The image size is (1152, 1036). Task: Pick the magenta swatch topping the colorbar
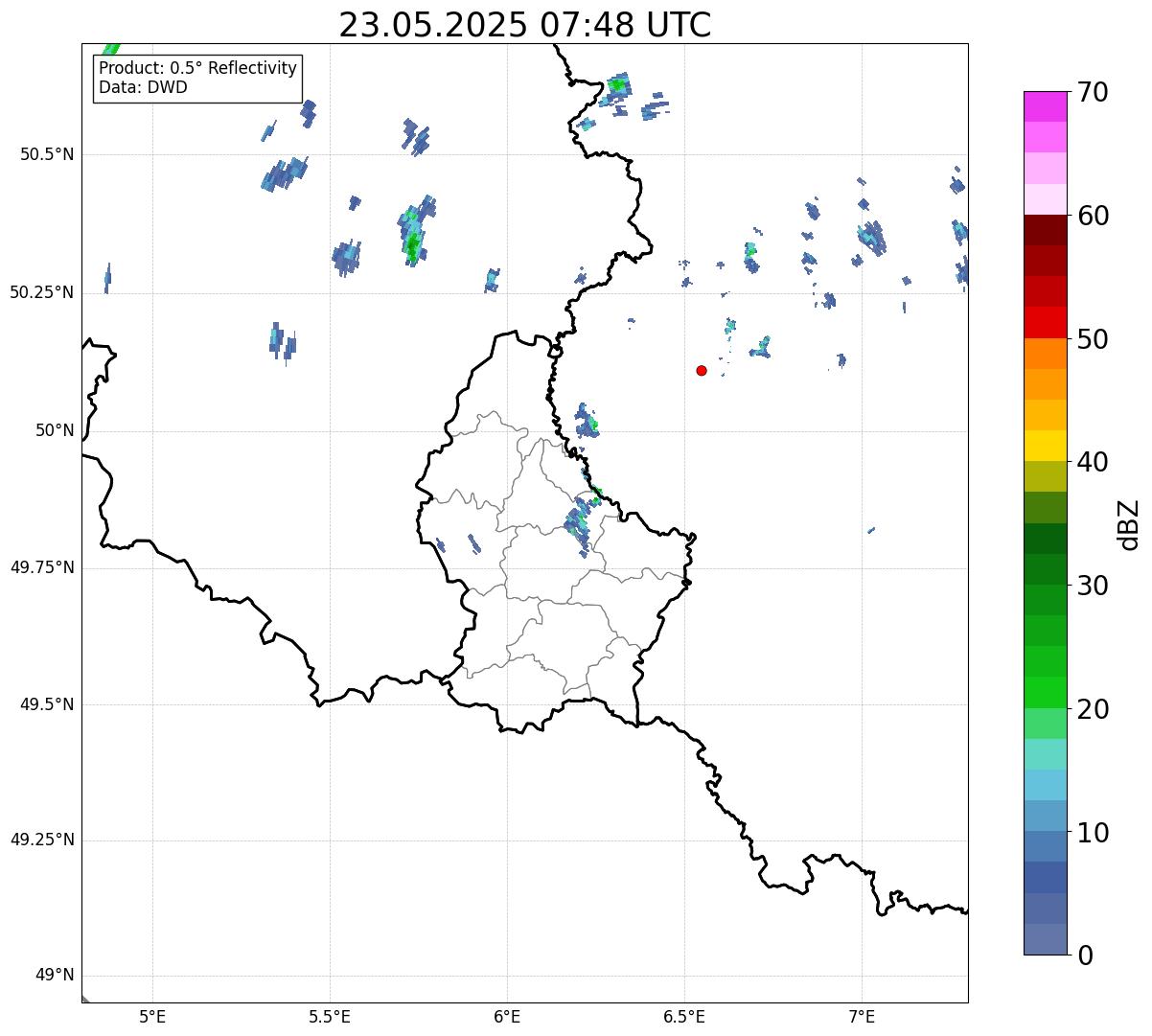pyautogui.click(x=1045, y=106)
